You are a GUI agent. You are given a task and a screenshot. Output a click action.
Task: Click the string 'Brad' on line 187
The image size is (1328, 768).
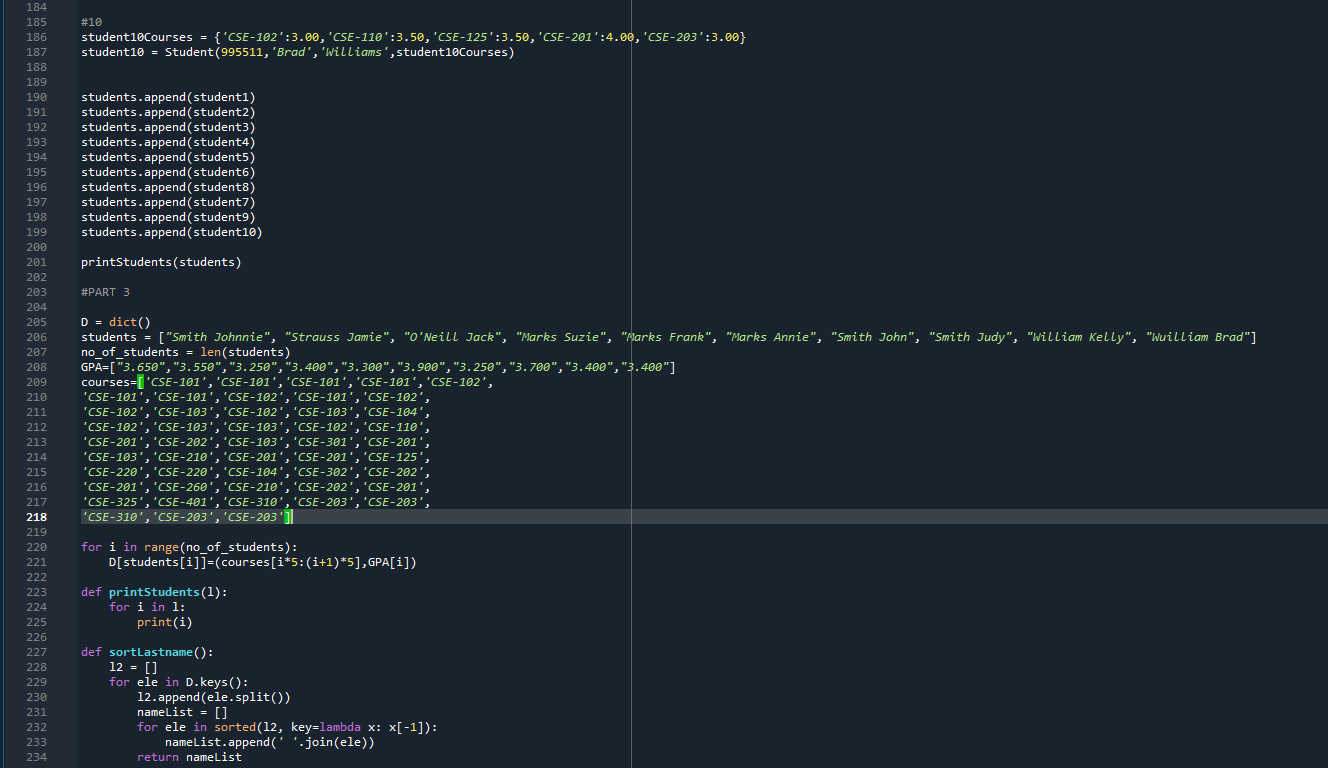(292, 51)
